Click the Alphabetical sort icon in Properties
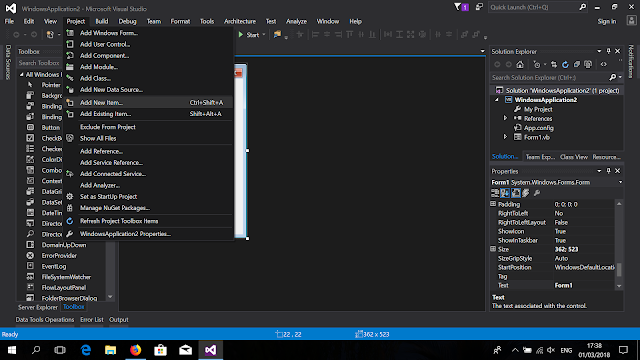This screenshot has width=640, height=360. coord(505,193)
